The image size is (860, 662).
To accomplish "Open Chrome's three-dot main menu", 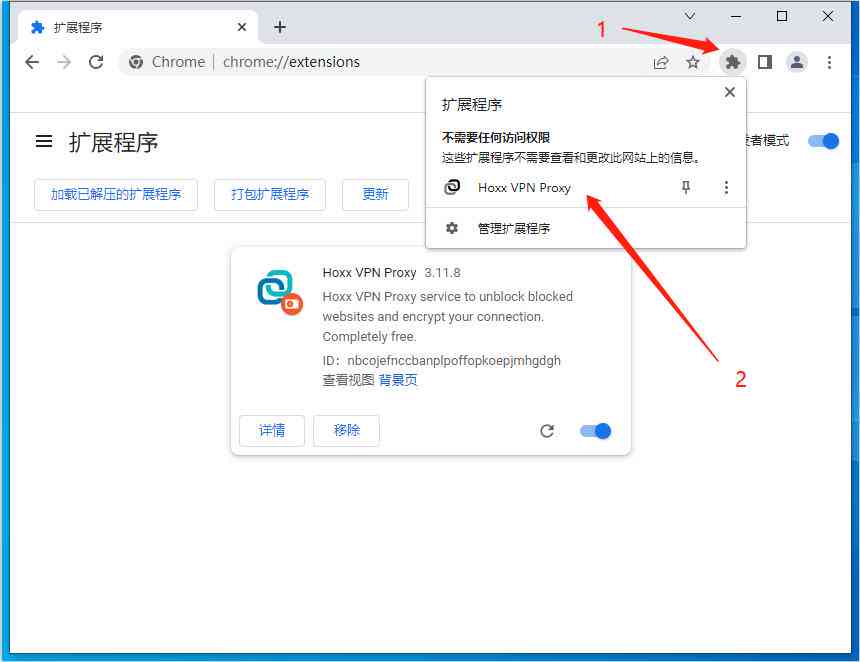I will tap(829, 62).
